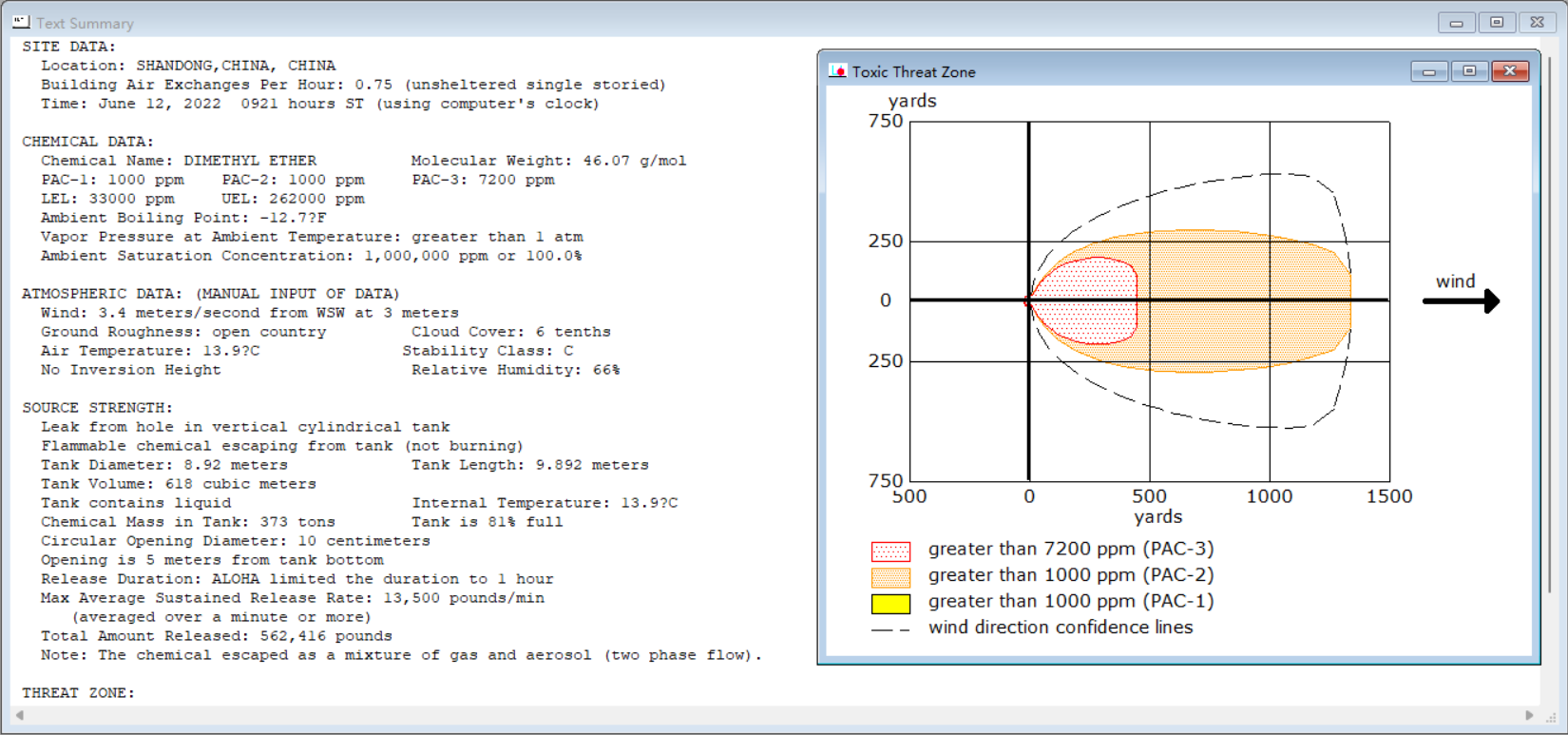
Task: Click 'greater than 1000 ppm (PAC-1)' legend label
Action: pyautogui.click(x=1071, y=601)
